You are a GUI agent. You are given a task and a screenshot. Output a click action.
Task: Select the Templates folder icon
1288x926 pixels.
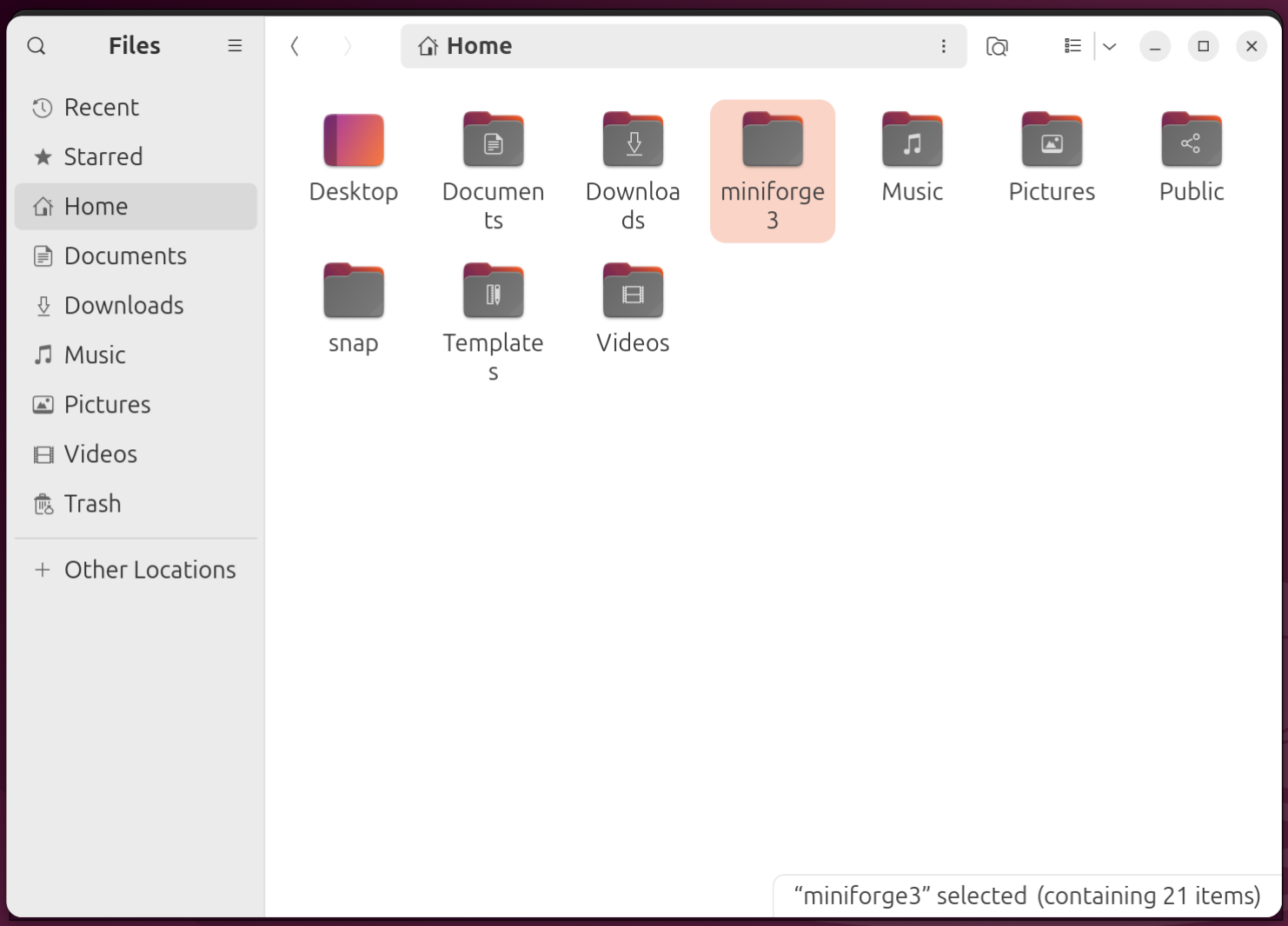494,291
